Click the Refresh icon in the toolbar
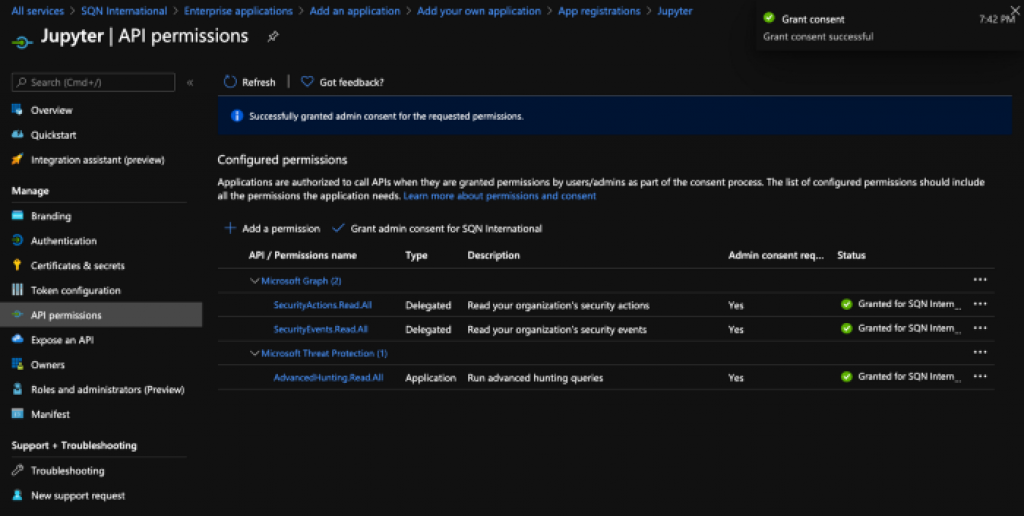The width and height of the screenshot is (1024, 516). click(x=230, y=82)
